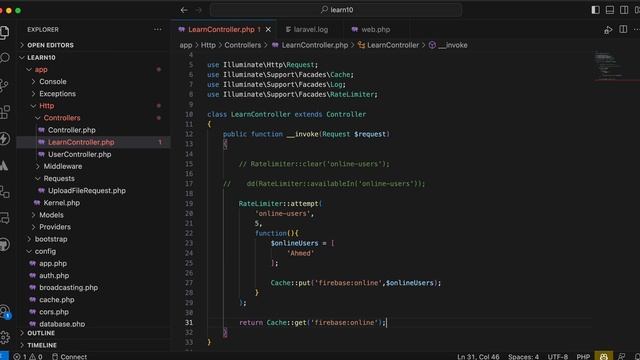Image resolution: width=640 pixels, height=360 pixels.
Task: Switch to the web.php tab
Action: (x=371, y=29)
